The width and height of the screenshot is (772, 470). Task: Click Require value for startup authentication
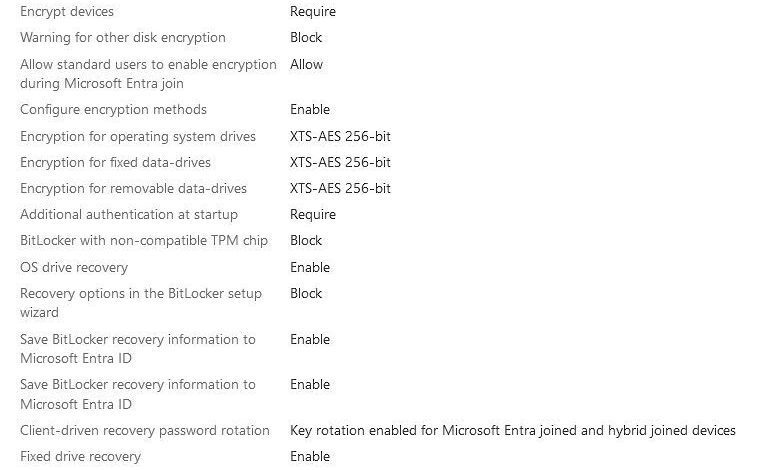point(313,215)
